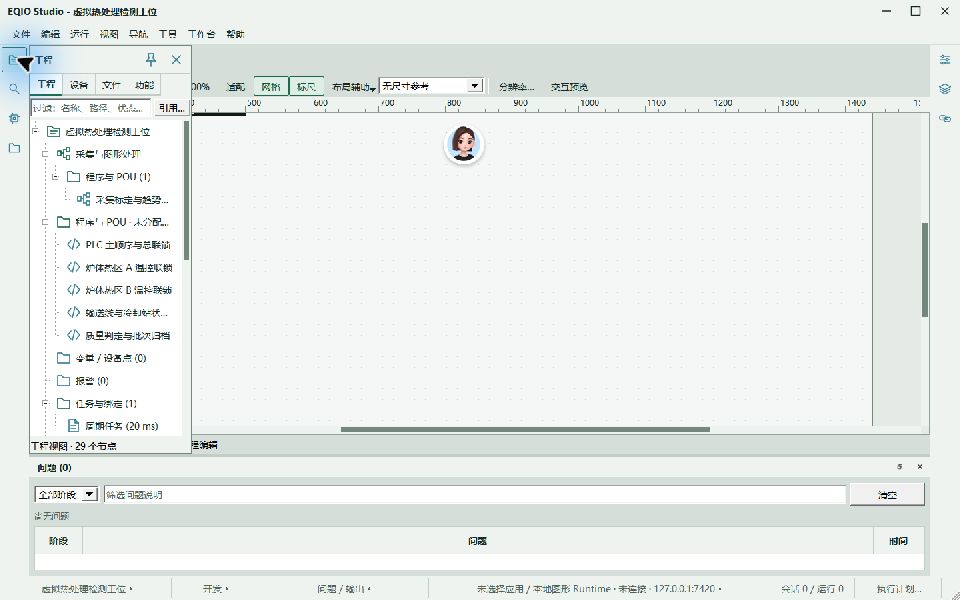Select the 标定与趋势 tree item
Screen dimensions: 960x600
click(x=131, y=199)
